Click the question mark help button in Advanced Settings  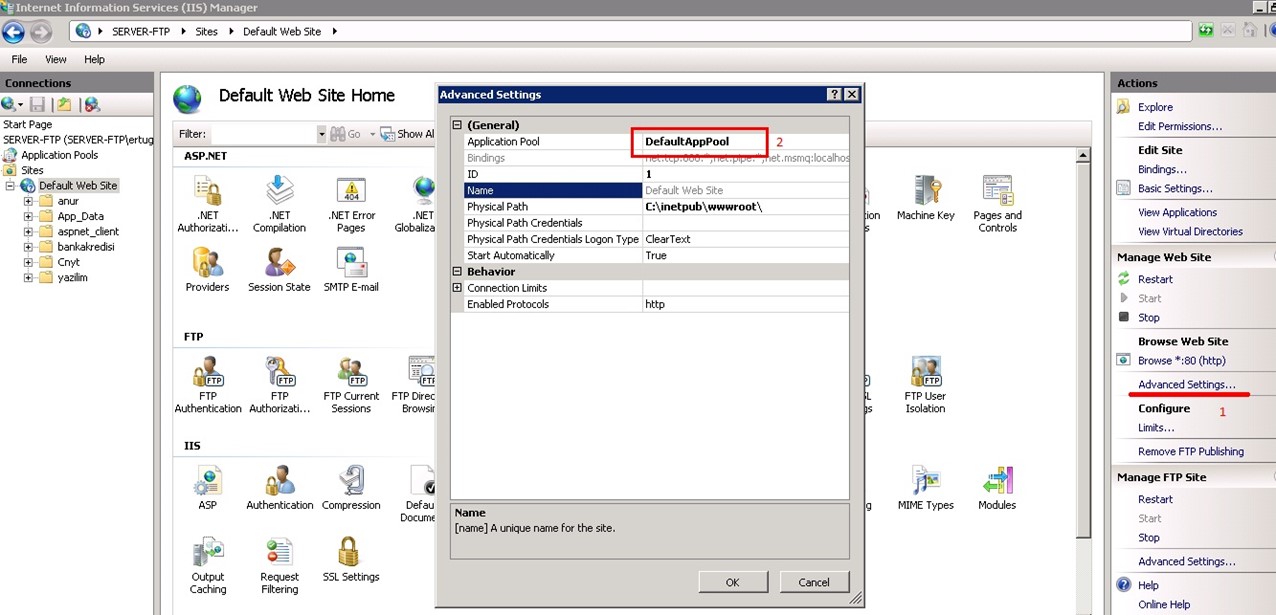pyautogui.click(x=834, y=94)
